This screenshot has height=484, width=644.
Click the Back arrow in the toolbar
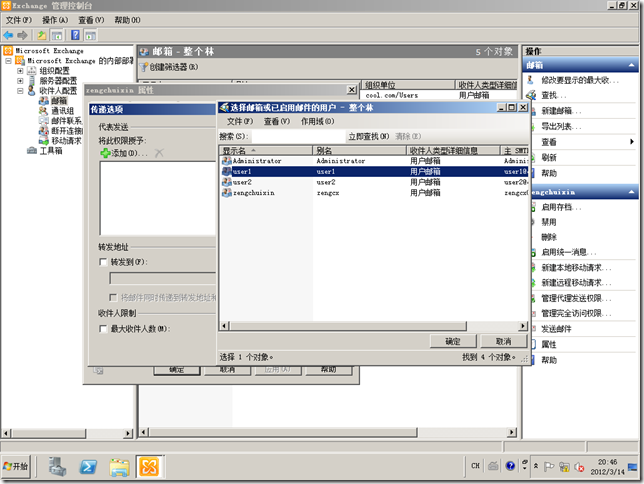[9, 35]
